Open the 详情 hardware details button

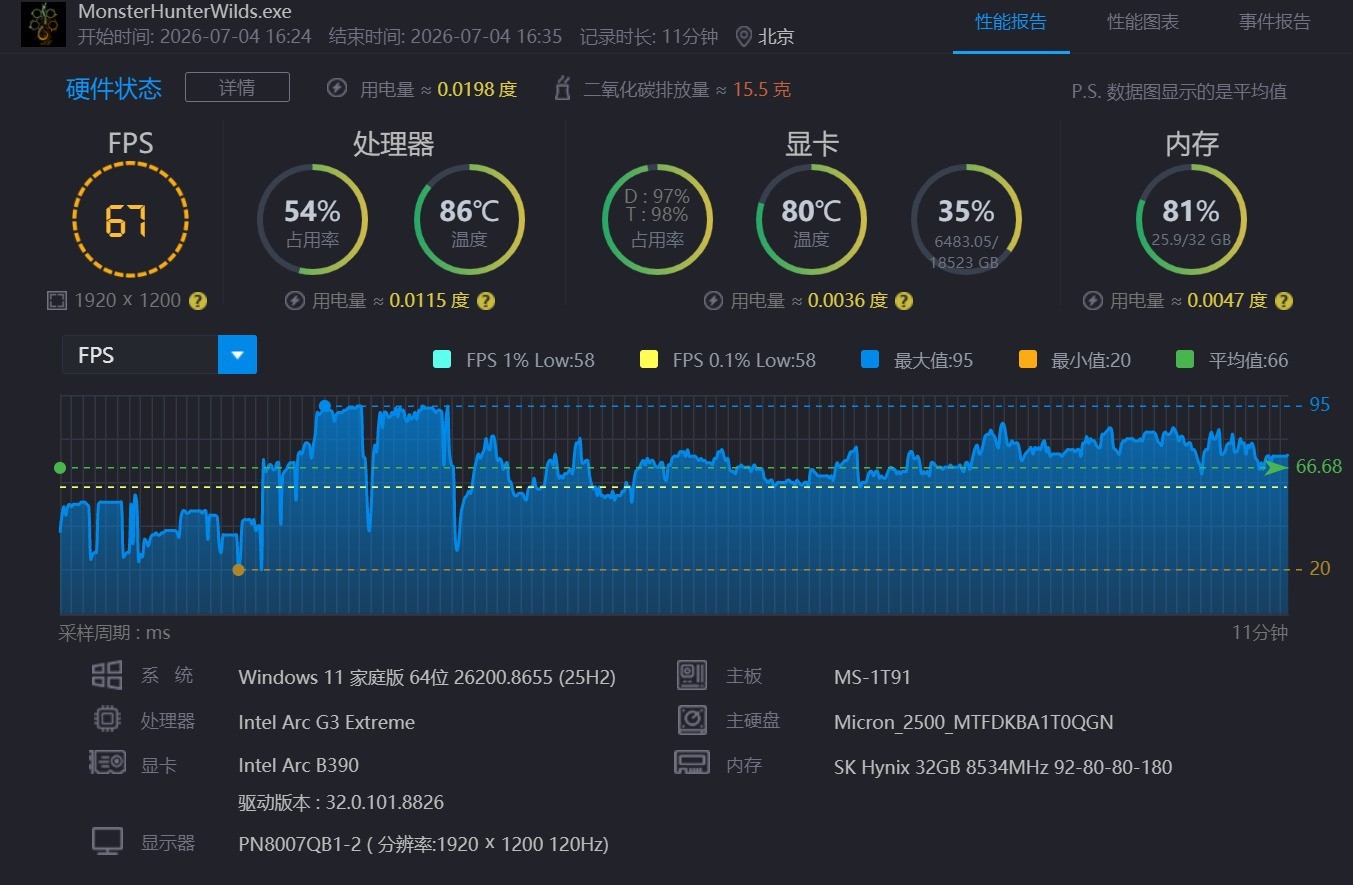tap(237, 87)
